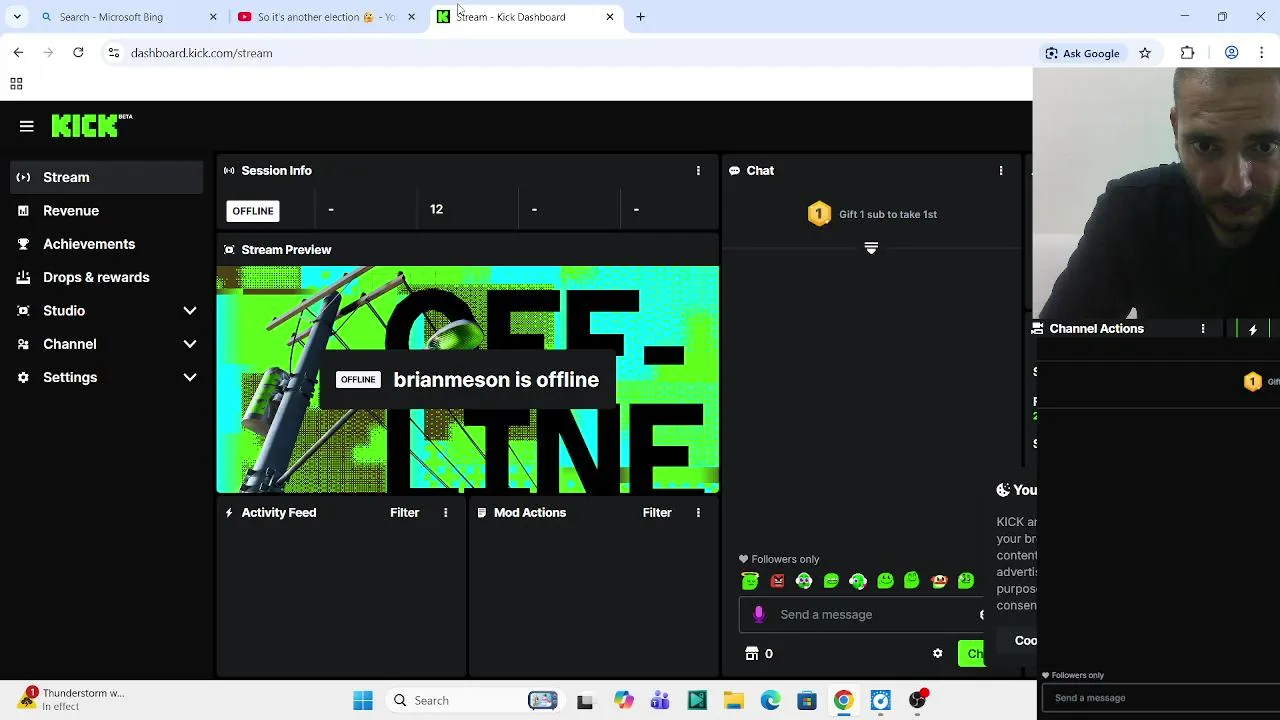
Task: Click the gold number 1 gift badge
Action: [819, 214]
